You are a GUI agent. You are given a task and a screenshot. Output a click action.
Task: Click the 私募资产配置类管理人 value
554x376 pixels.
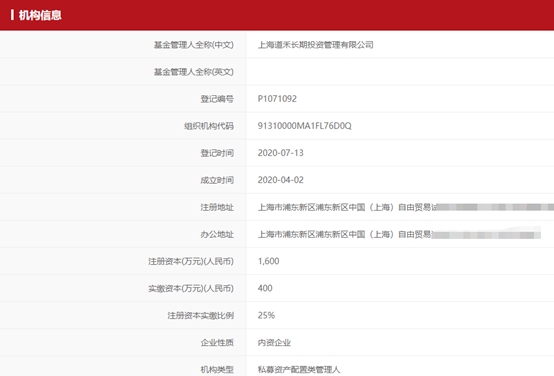click(x=299, y=370)
